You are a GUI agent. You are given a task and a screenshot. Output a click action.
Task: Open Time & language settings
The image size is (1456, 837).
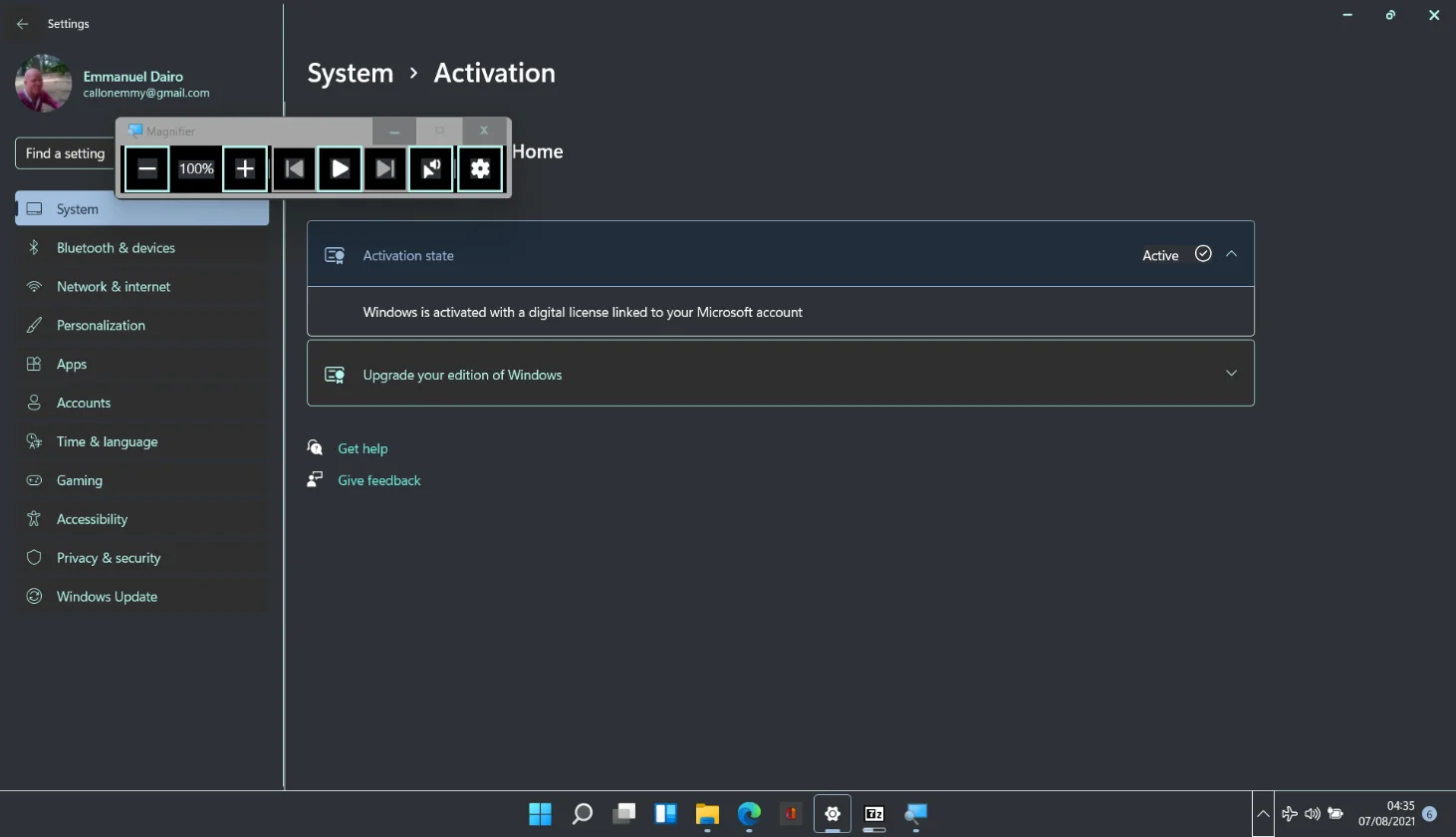[x=141, y=442]
